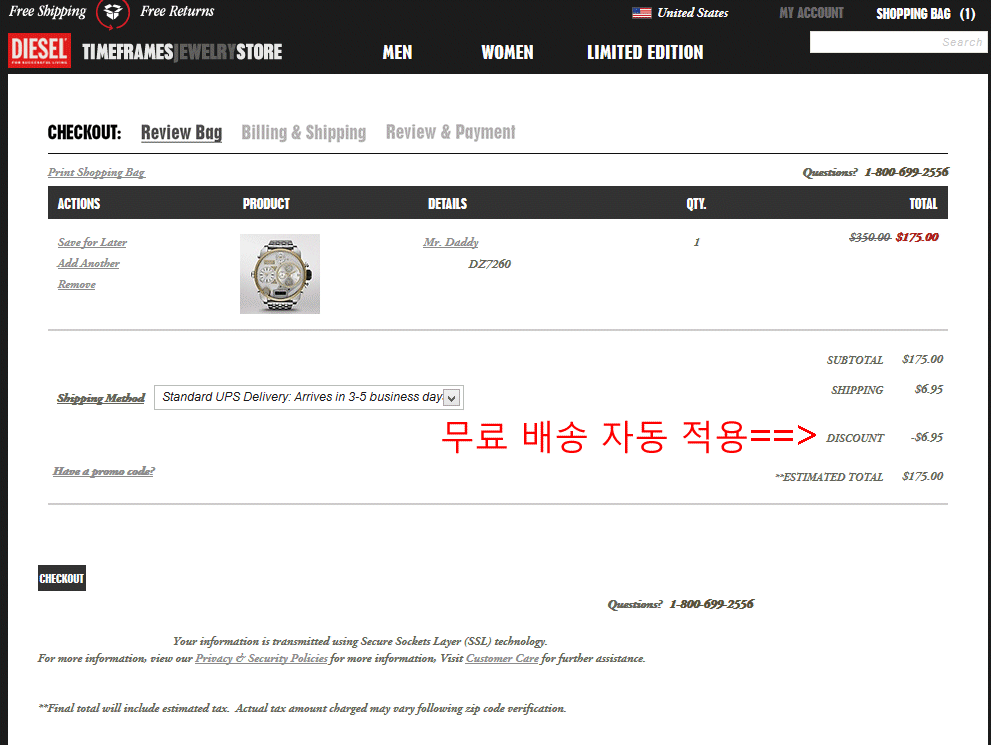Click into the Search field
This screenshot has width=991, height=745.
click(898, 42)
